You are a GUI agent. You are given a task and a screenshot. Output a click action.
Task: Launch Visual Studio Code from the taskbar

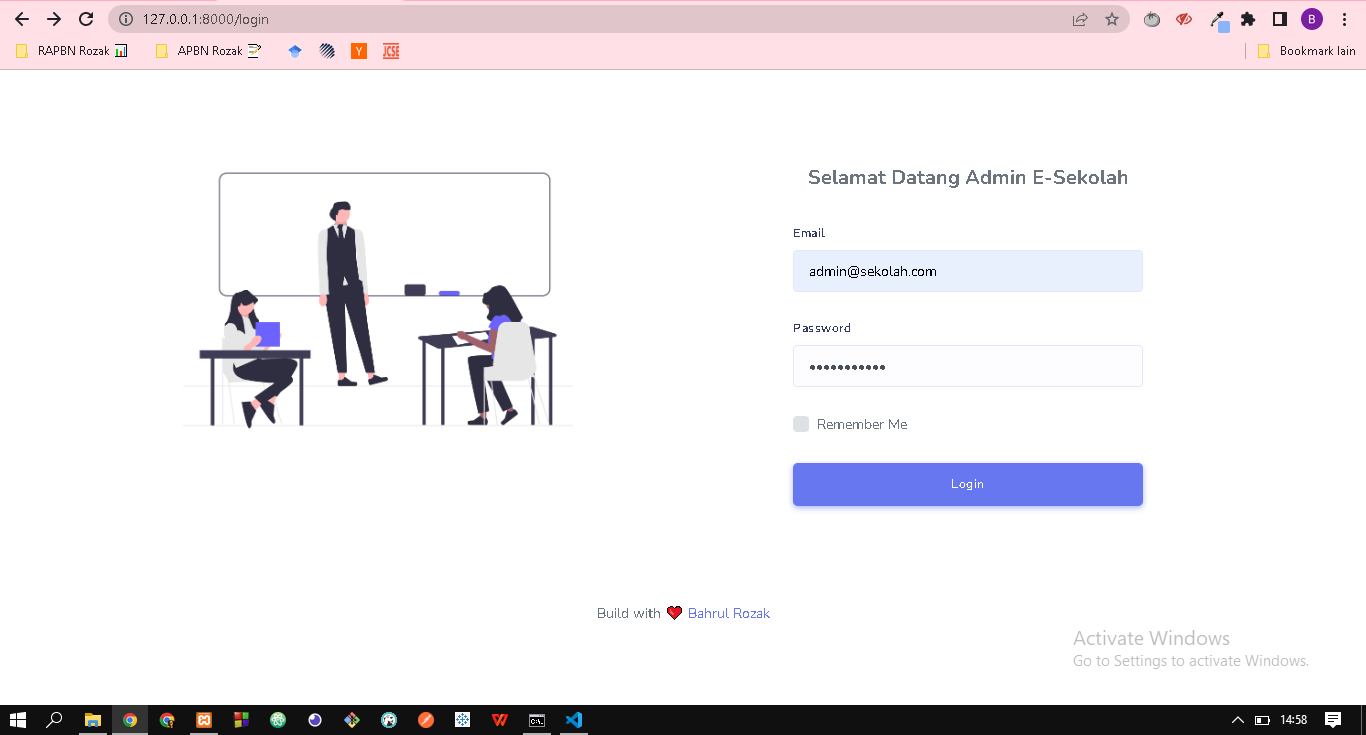pyautogui.click(x=573, y=720)
